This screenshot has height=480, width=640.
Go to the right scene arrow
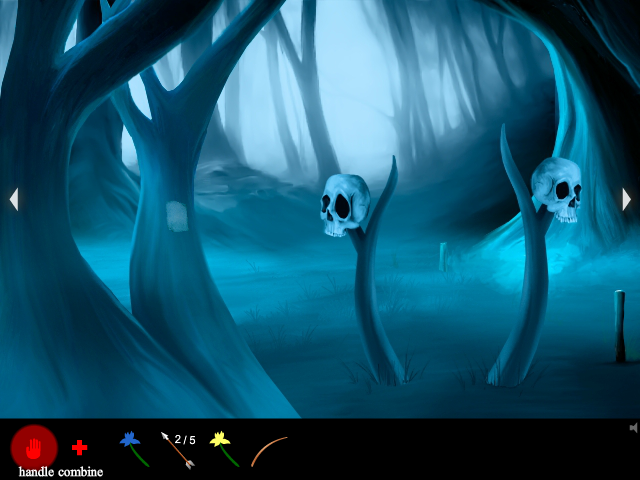(x=627, y=199)
